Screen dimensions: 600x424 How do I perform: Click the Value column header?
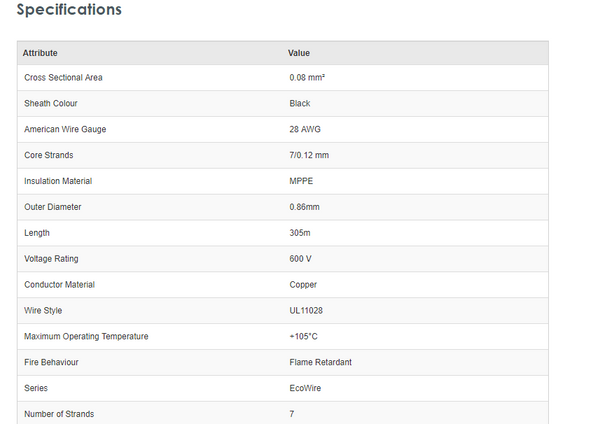299,52
